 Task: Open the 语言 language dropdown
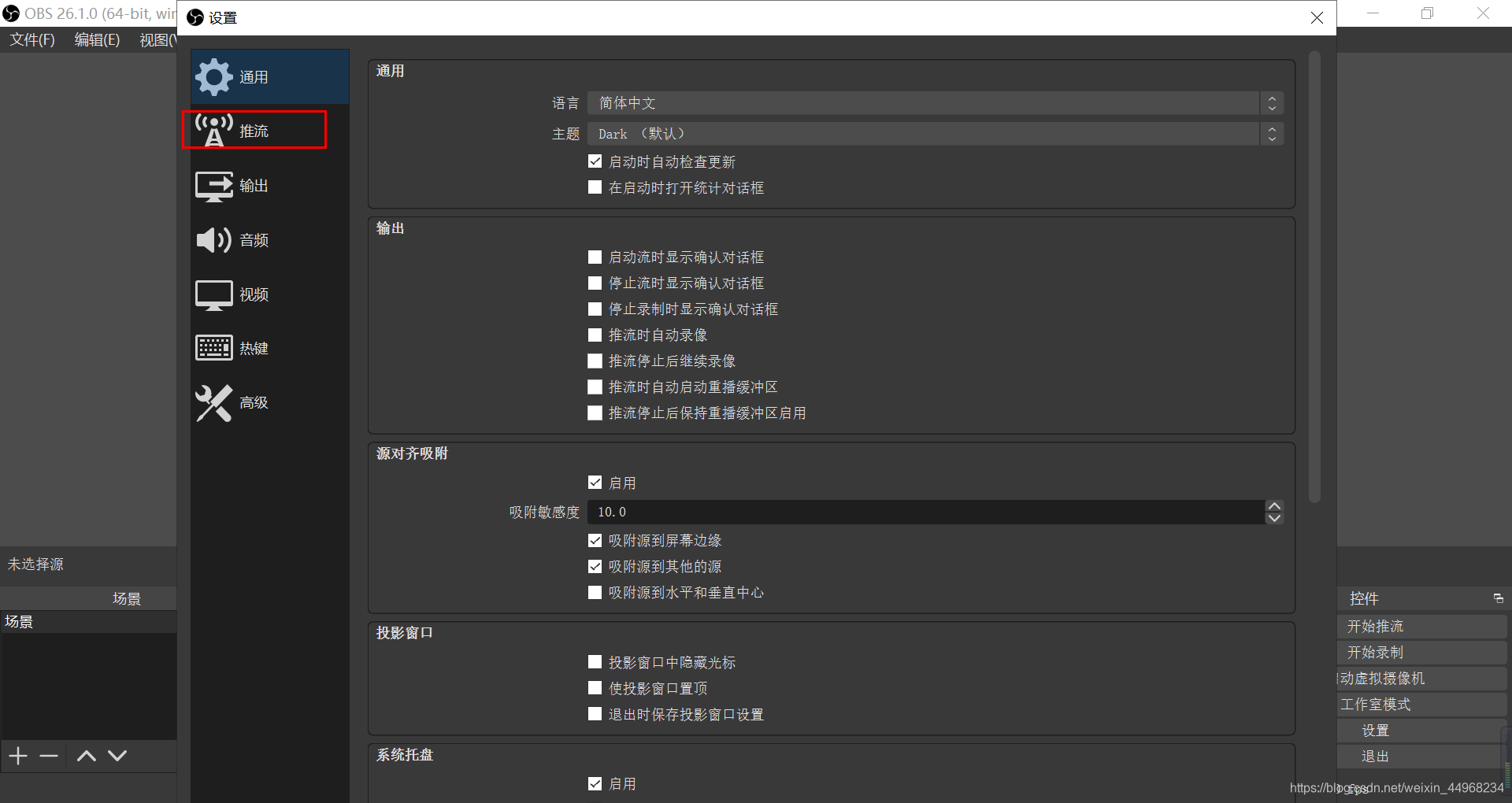tap(936, 103)
